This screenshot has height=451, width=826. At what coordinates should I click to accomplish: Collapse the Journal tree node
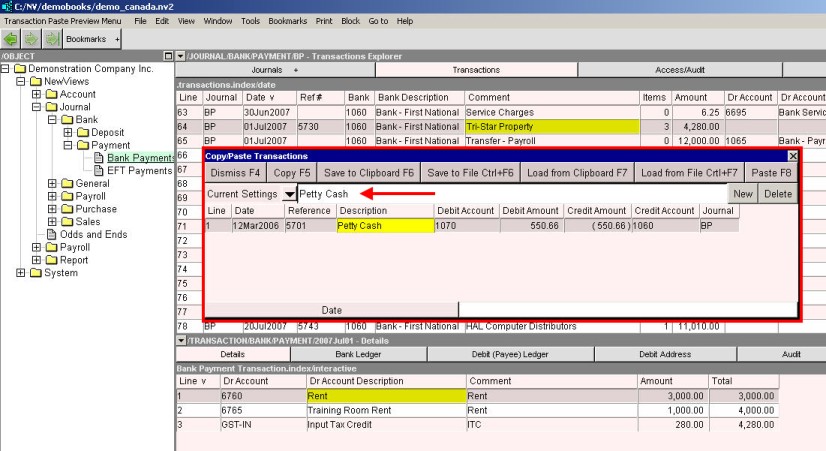[x=37, y=107]
